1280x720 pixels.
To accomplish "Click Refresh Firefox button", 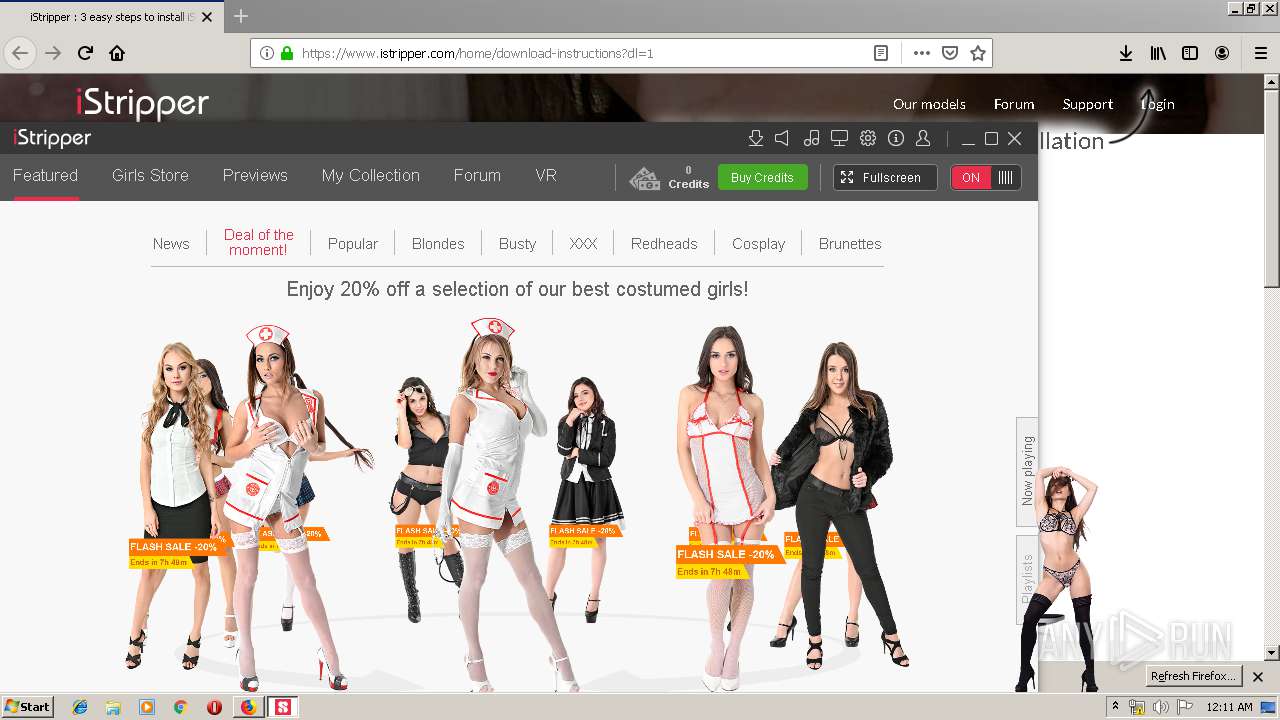I will [1193, 676].
